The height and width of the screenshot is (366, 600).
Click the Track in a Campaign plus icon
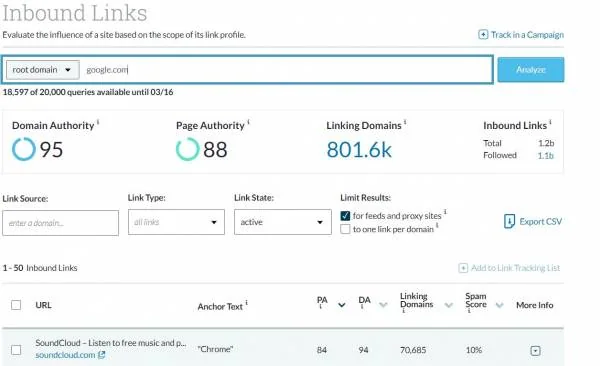tap(483, 35)
